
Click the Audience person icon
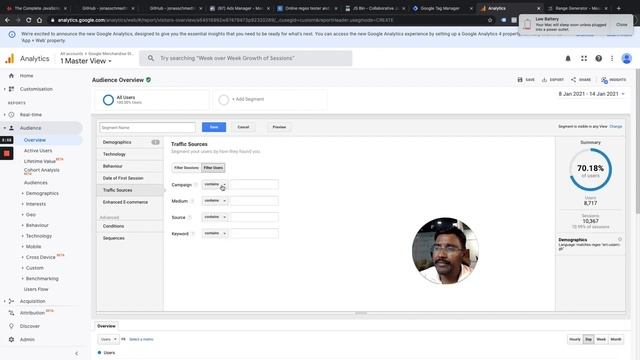click(x=11, y=128)
